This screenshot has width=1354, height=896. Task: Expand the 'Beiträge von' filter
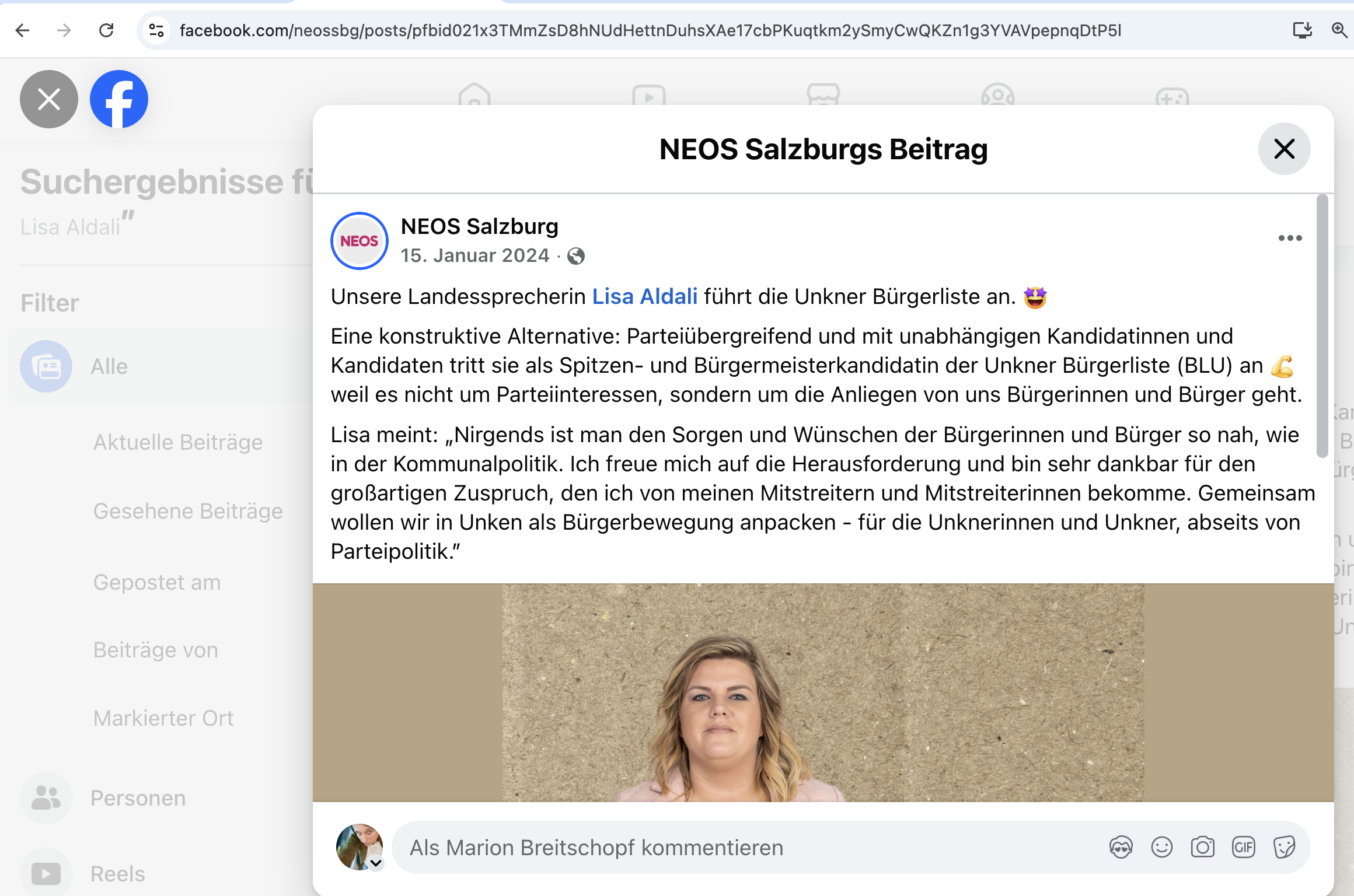[x=156, y=650]
